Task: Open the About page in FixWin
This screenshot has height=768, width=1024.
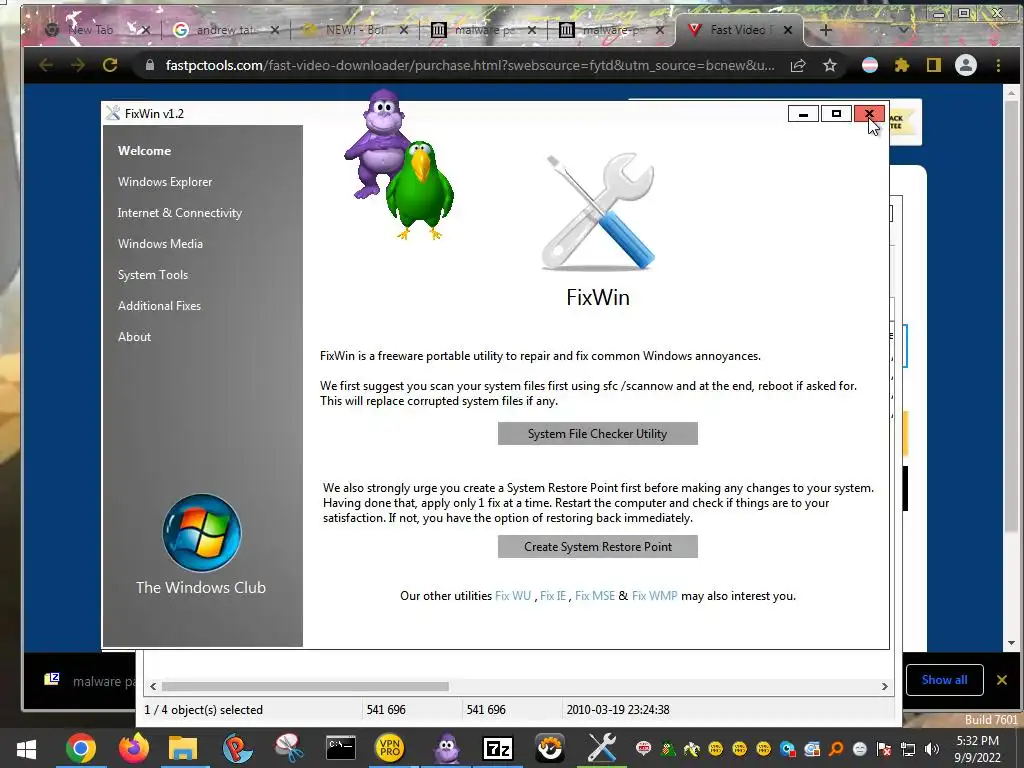Action: (x=135, y=337)
